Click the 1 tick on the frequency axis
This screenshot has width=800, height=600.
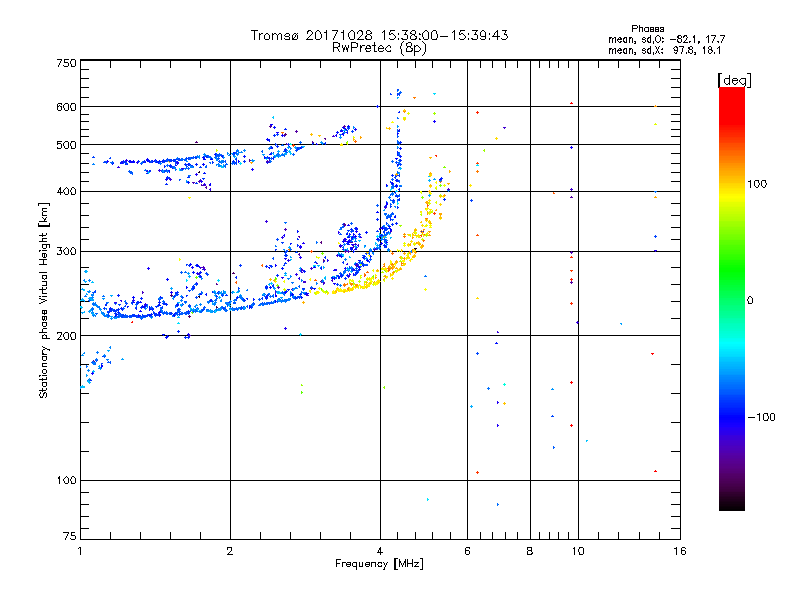(x=80, y=551)
